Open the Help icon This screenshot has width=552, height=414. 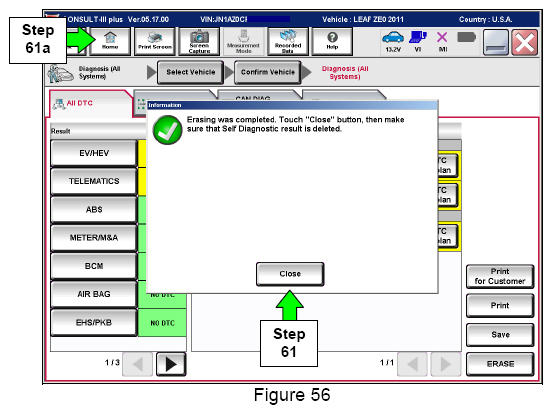point(332,42)
